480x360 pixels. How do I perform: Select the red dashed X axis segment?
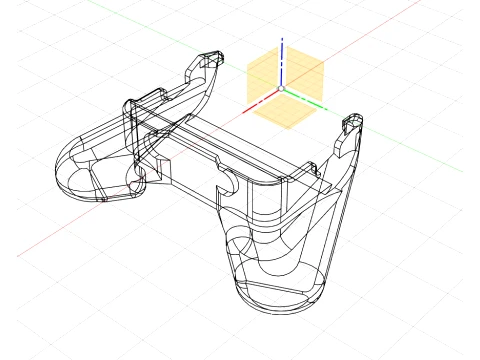pyautogui.click(x=260, y=102)
